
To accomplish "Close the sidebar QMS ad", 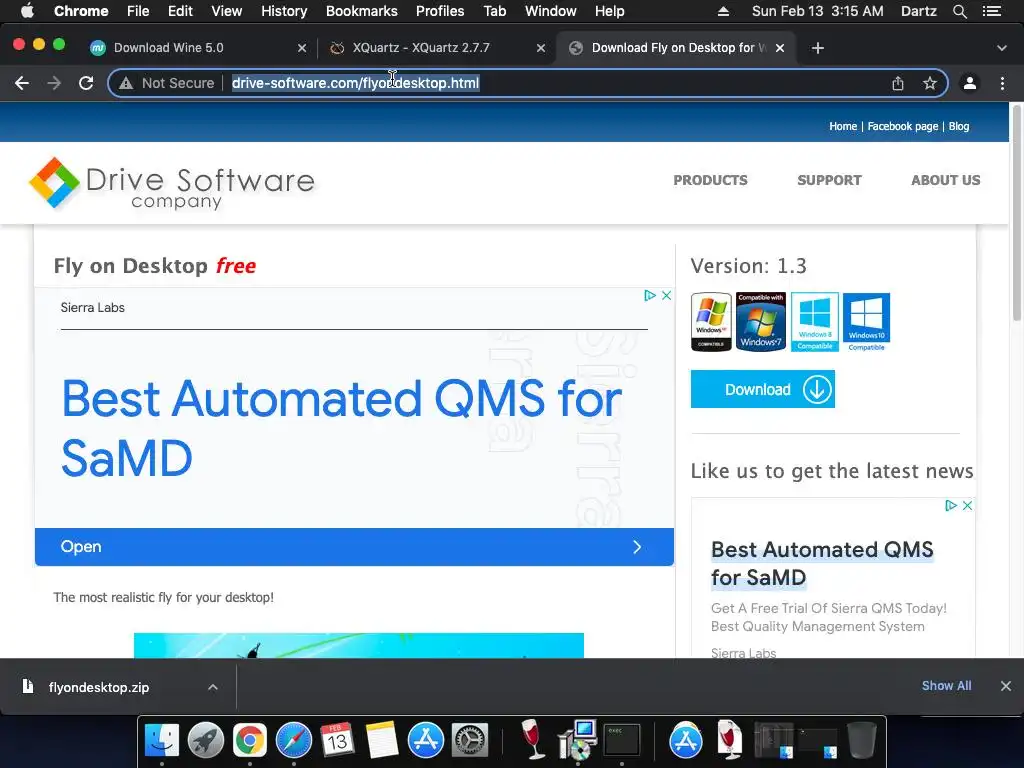I will coord(967,505).
